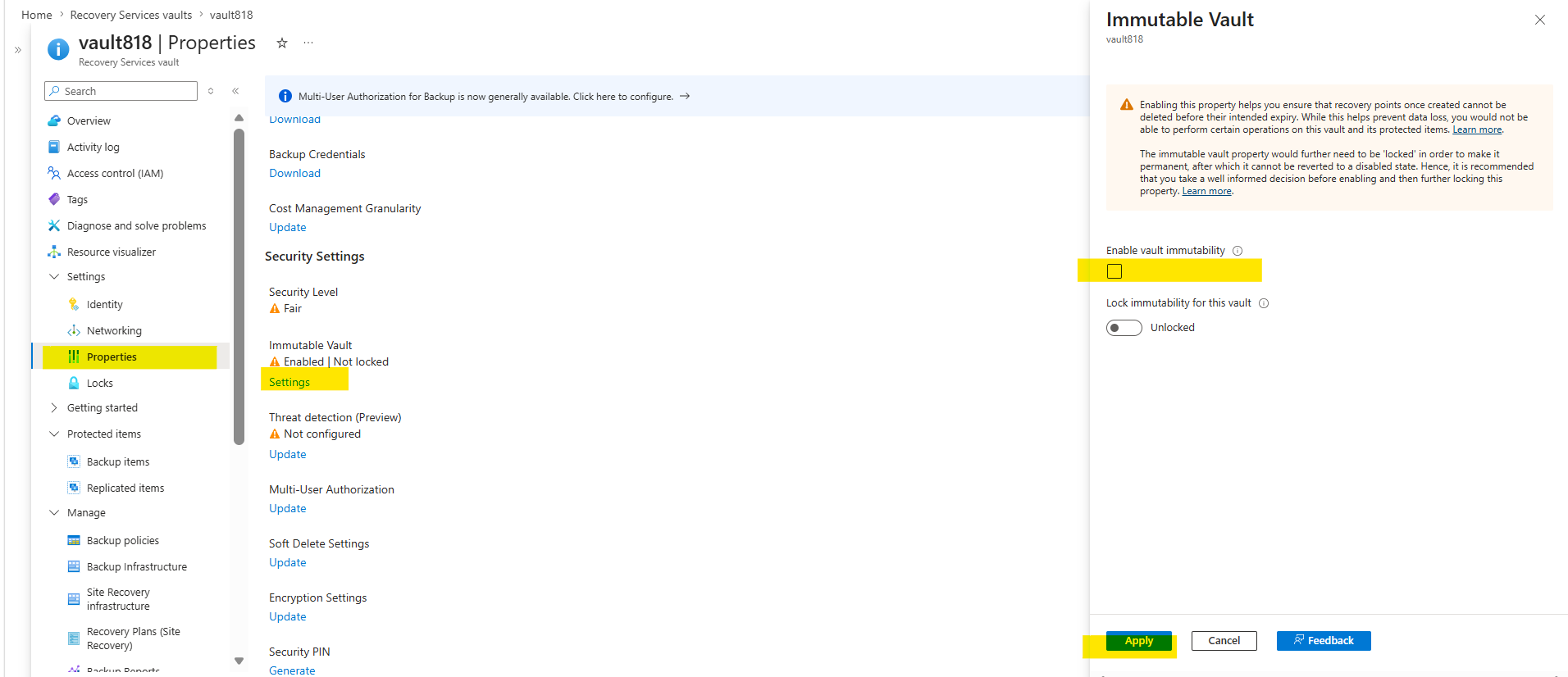Screen dimensions: 1568x677
Task: Click the Search box in sidebar
Action: pos(121,91)
